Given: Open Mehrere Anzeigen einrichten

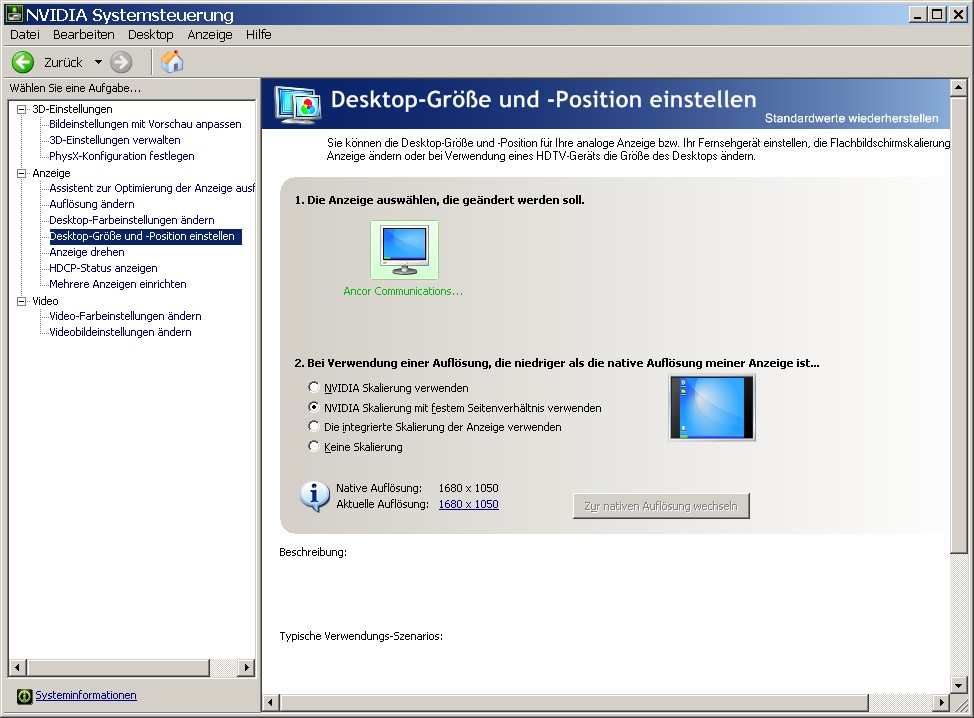Looking at the screenshot, I should coord(118,284).
